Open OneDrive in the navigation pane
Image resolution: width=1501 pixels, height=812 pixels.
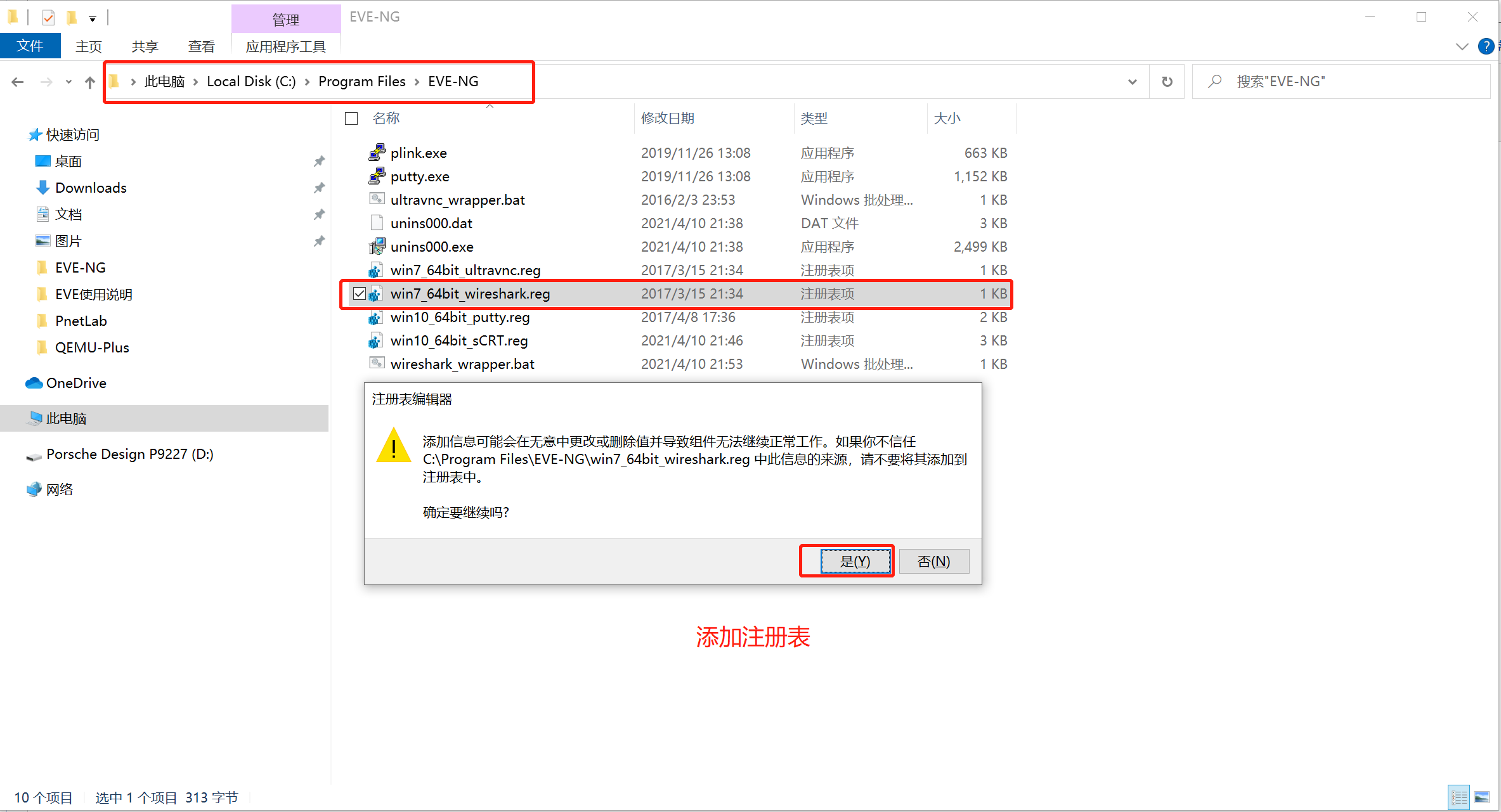(76, 383)
